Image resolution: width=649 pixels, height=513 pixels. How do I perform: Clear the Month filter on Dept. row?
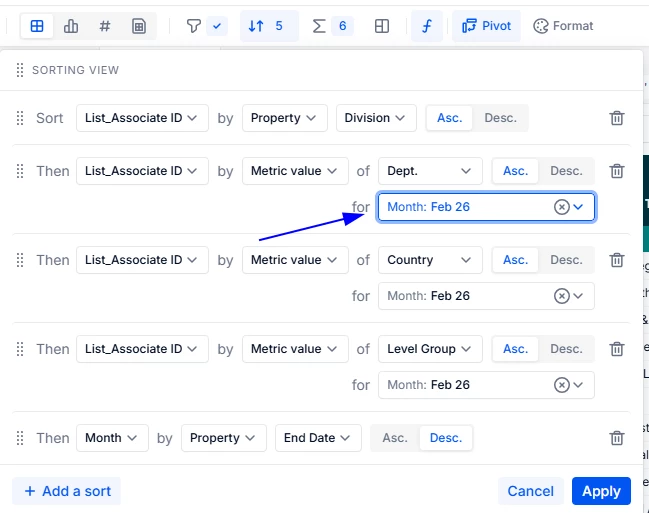tap(561, 207)
